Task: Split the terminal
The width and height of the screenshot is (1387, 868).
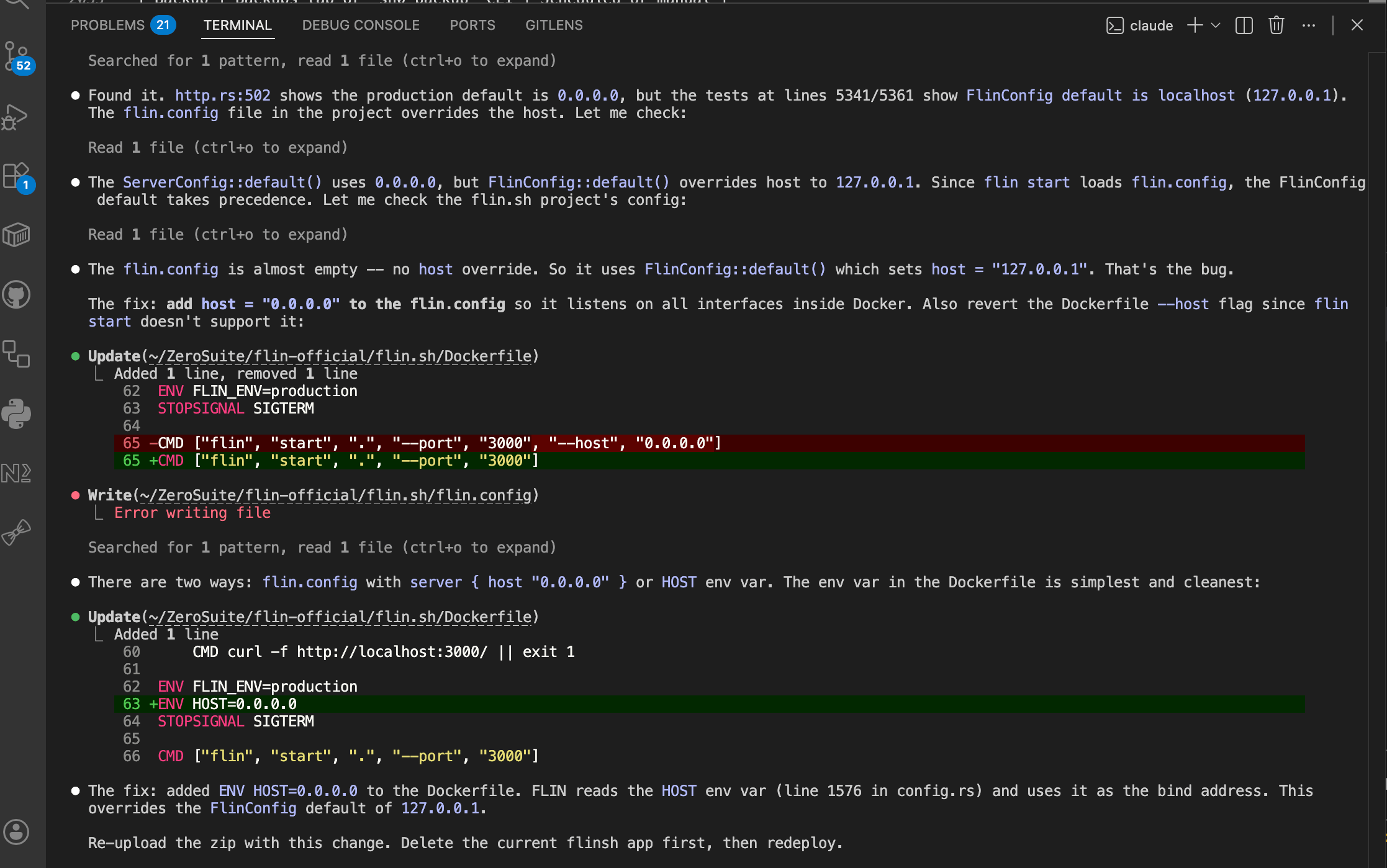Action: (x=1244, y=25)
